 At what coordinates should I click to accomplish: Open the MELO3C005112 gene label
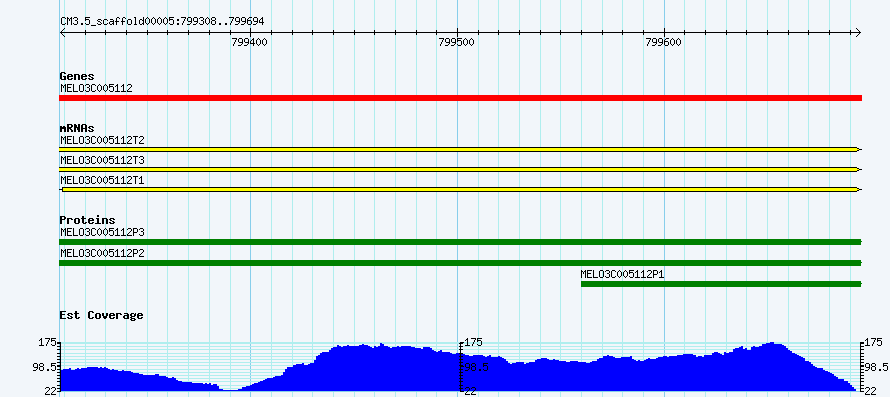96,88
